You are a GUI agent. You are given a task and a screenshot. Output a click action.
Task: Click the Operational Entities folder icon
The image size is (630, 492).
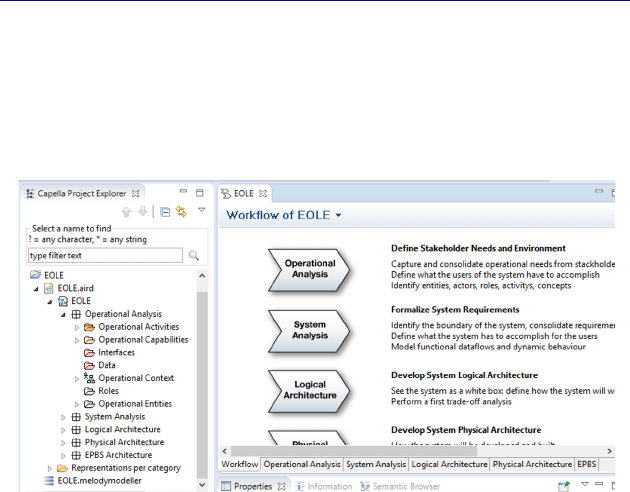pos(89,404)
